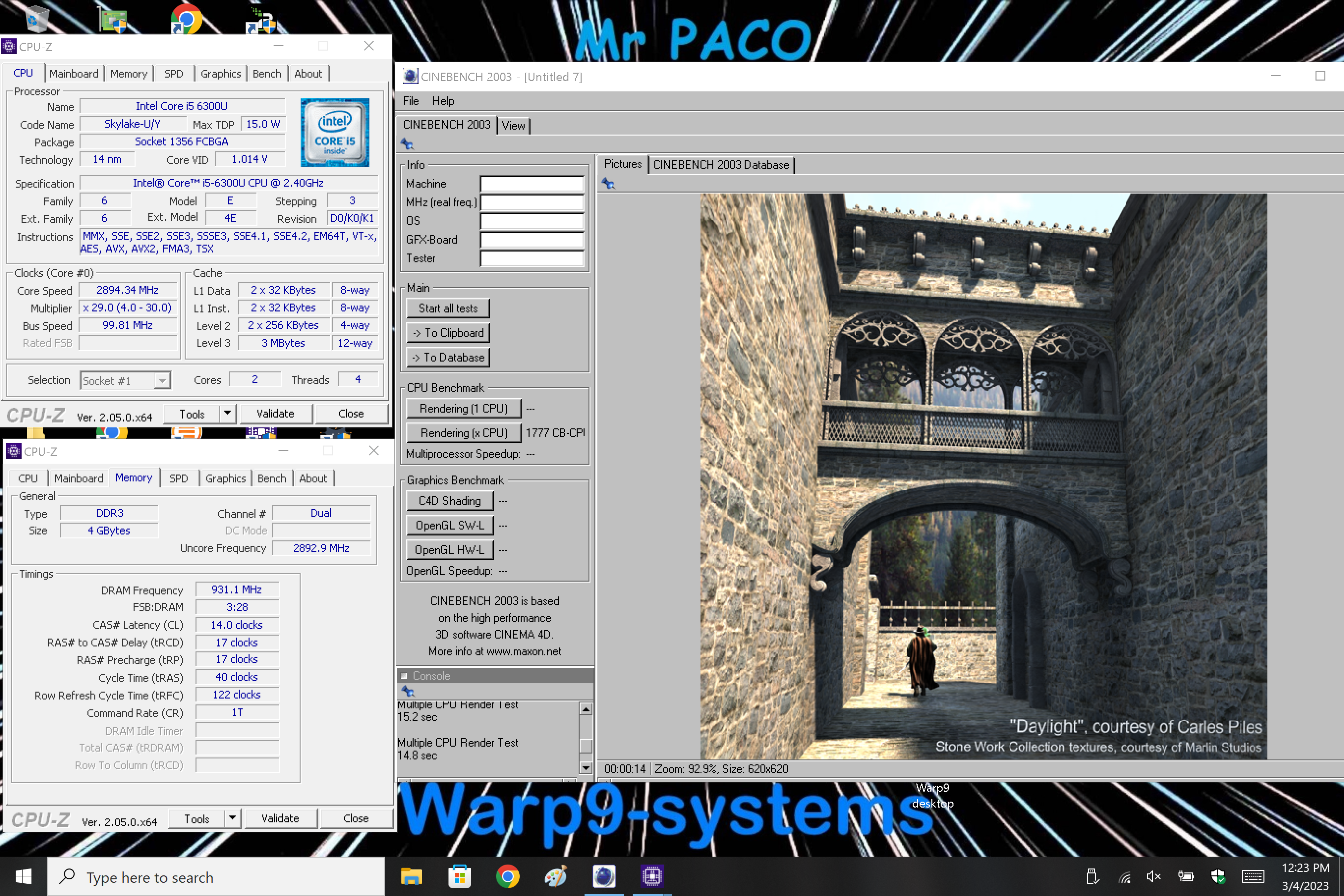The image size is (1344, 896).
Task: Click the MHz (real freq.) input field
Action: click(532, 202)
